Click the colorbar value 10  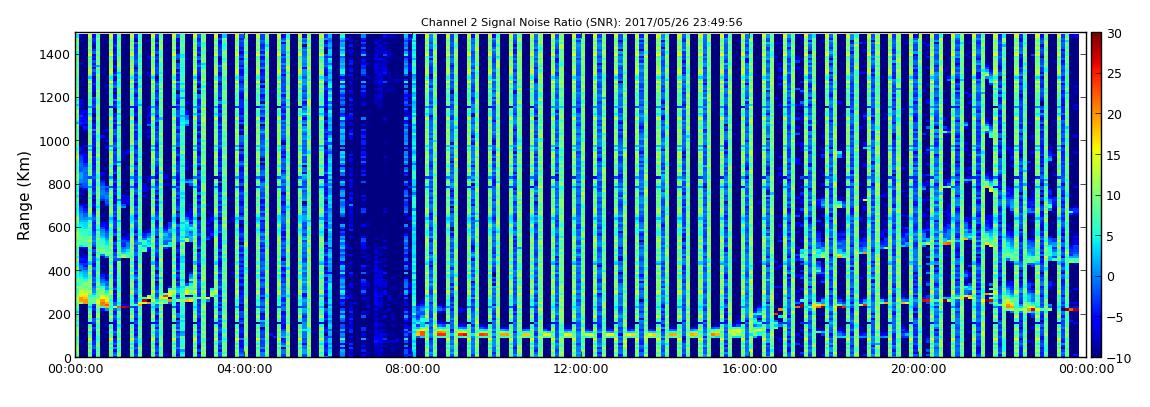point(1115,195)
